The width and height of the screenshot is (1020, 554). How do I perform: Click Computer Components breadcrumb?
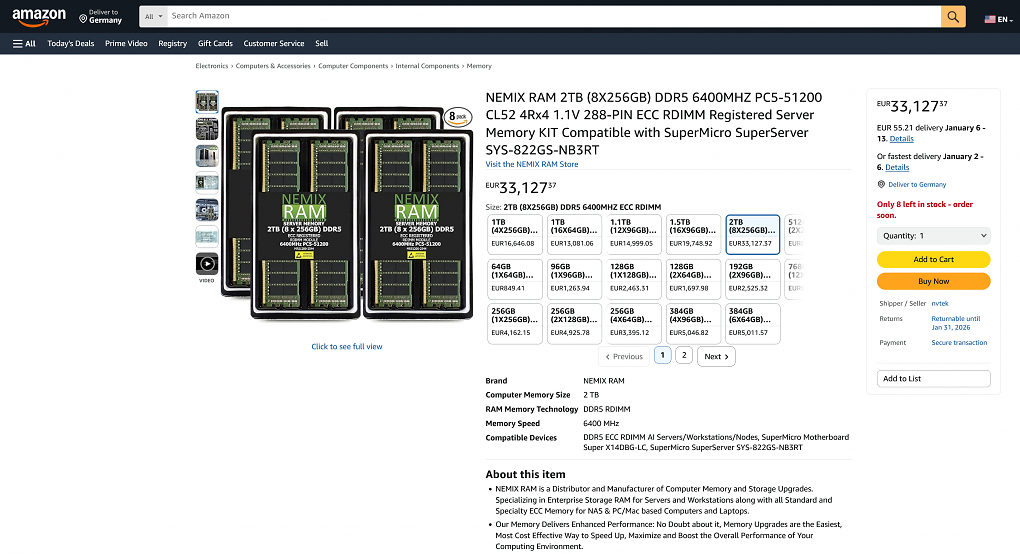pos(353,66)
